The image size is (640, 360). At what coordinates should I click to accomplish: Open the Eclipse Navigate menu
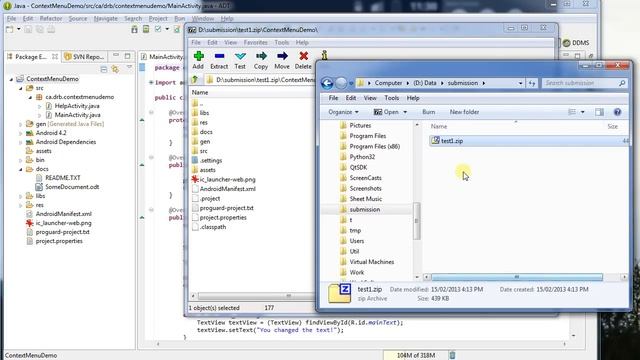[105, 18]
